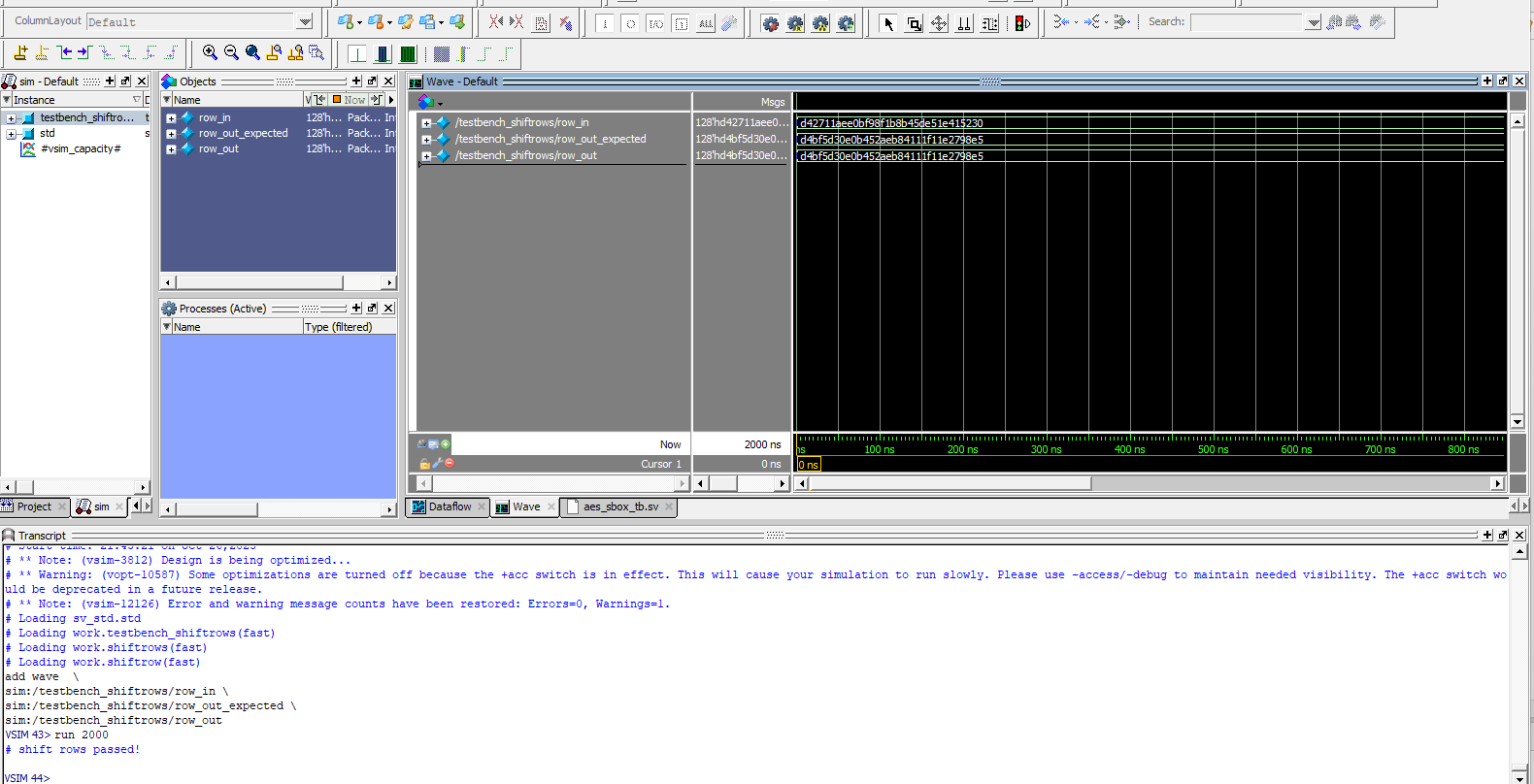Toggle the lock on Cursor 1
Screen dimensions: 1534x784
424,464
